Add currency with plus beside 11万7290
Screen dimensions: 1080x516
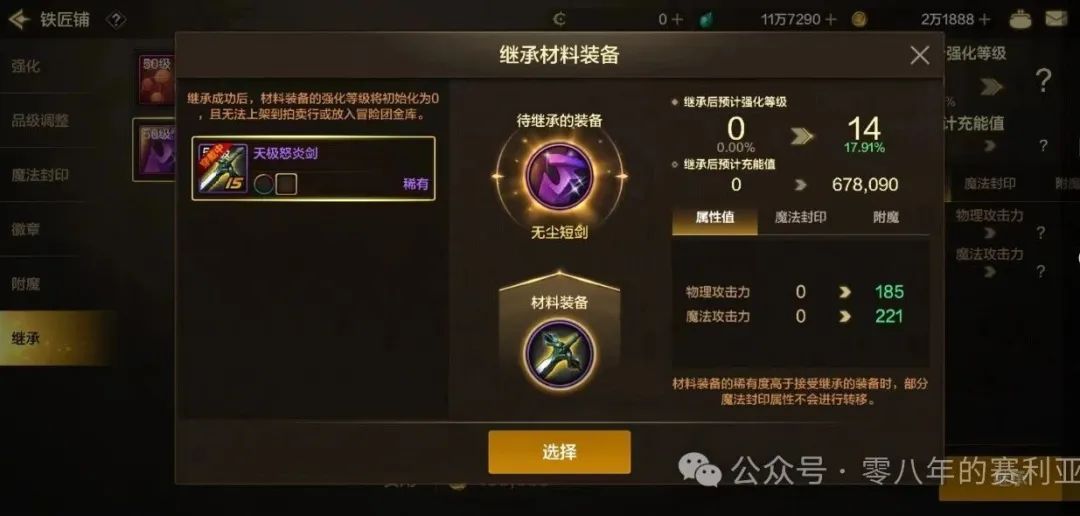[x=831, y=19]
